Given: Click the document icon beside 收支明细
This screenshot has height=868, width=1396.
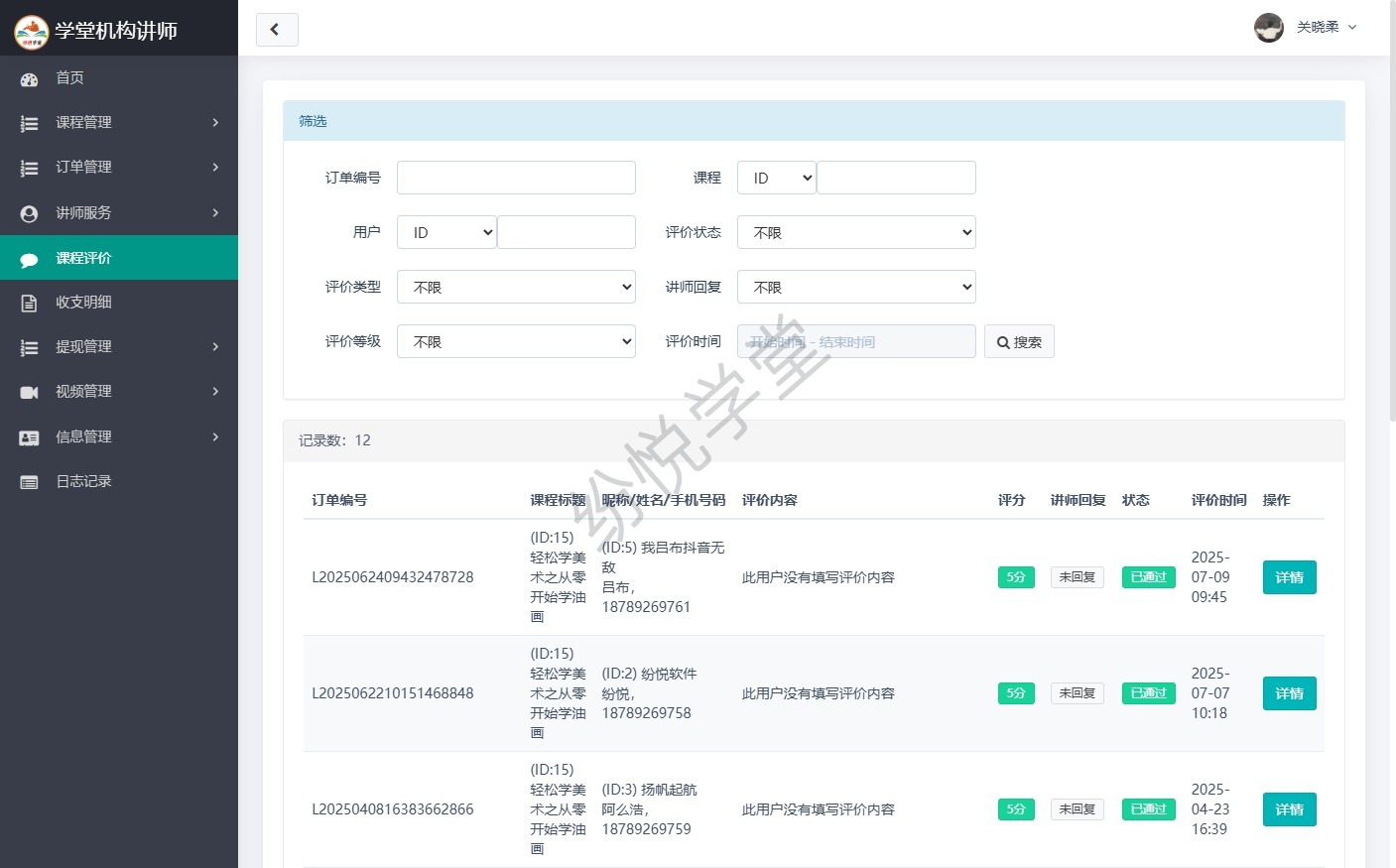Looking at the screenshot, I should 29,303.
